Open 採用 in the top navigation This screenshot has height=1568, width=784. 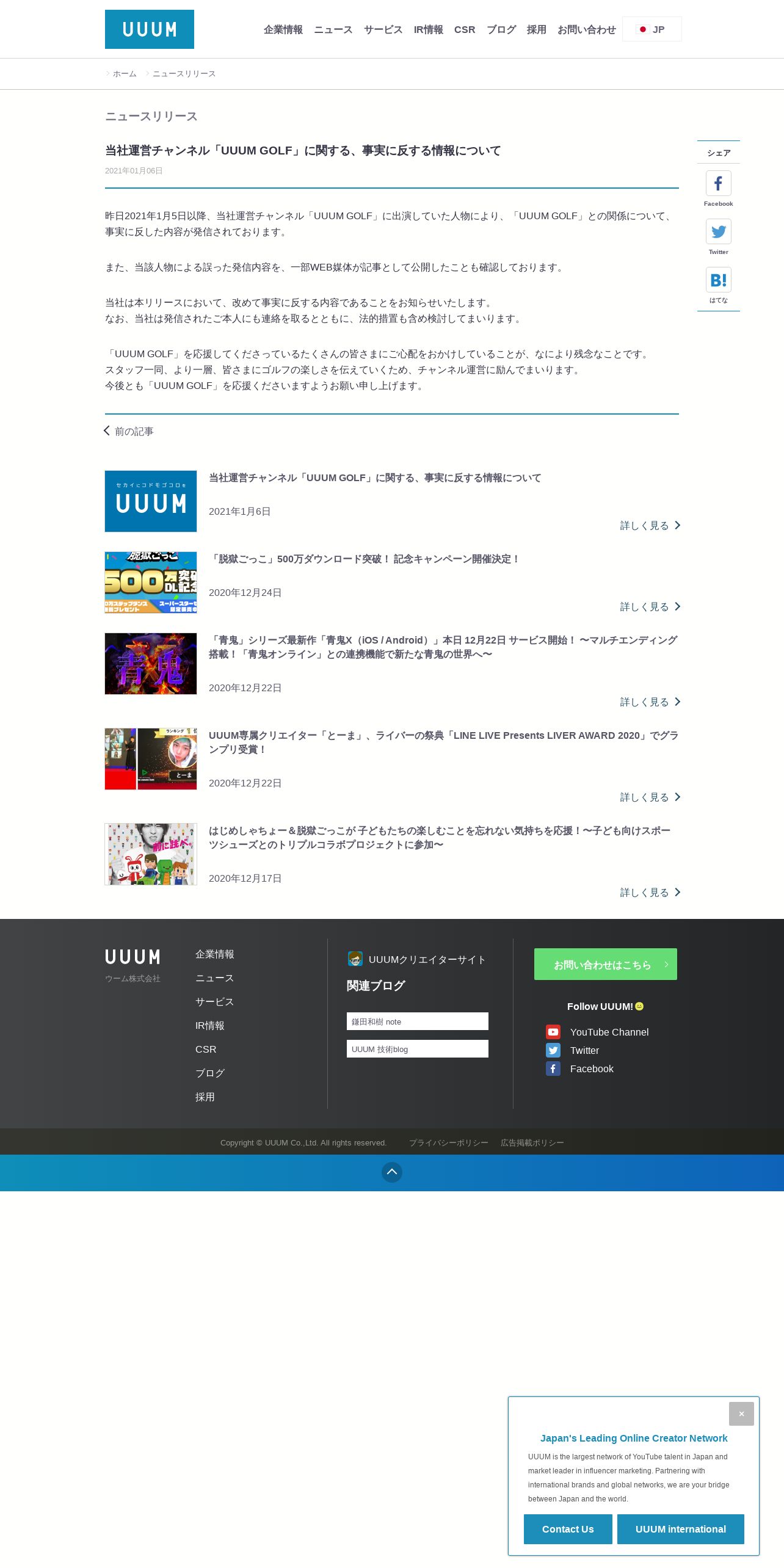coord(537,29)
